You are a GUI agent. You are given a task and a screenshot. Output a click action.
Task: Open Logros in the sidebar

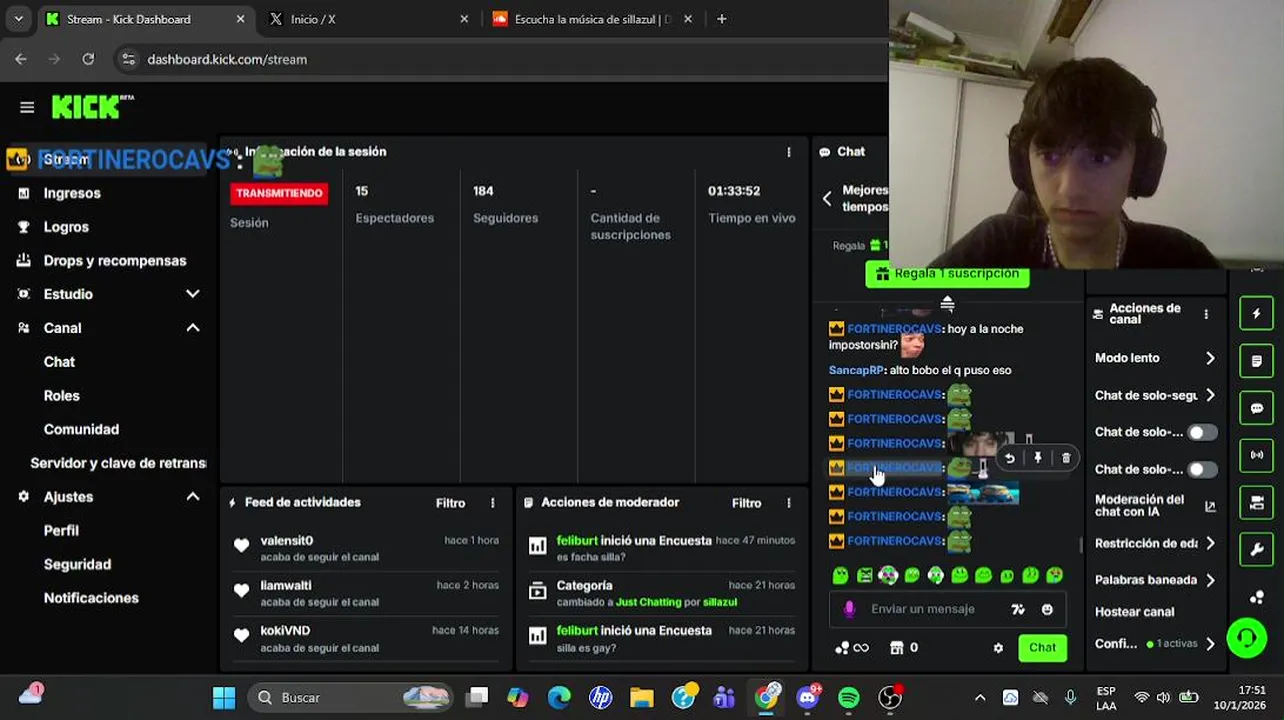pos(66,227)
